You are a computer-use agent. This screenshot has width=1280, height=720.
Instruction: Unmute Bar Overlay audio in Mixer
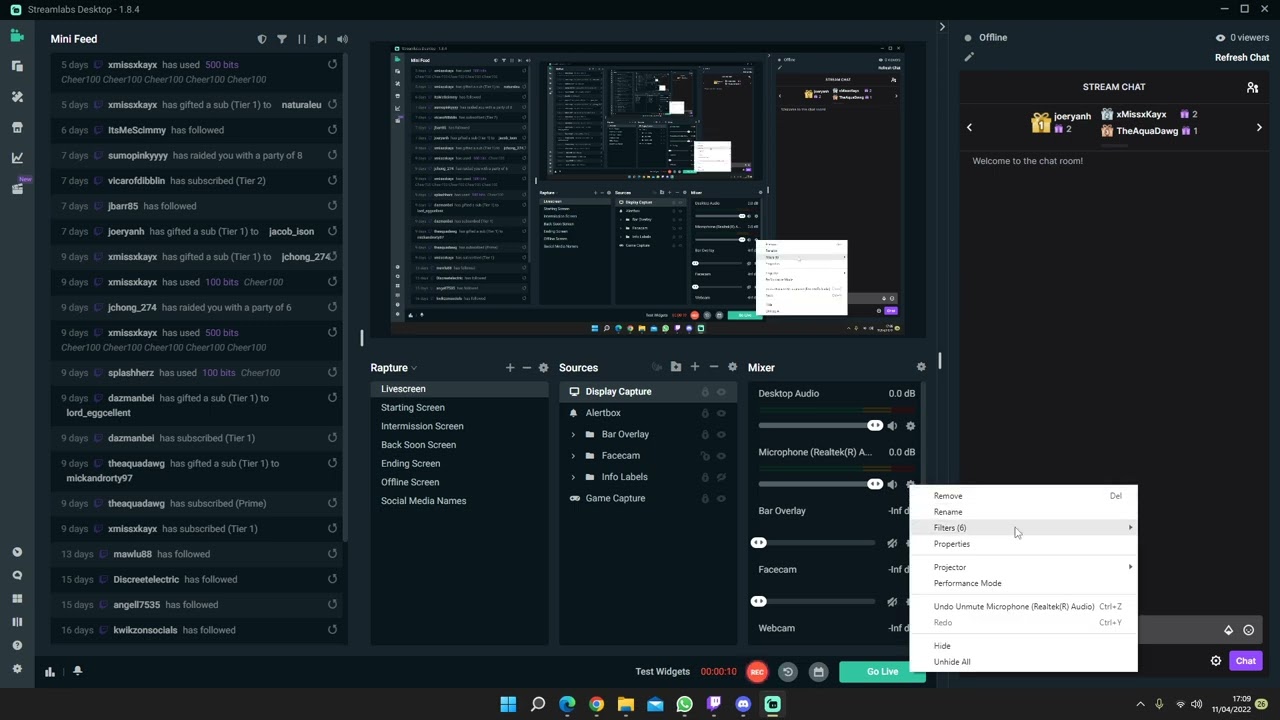coord(892,543)
